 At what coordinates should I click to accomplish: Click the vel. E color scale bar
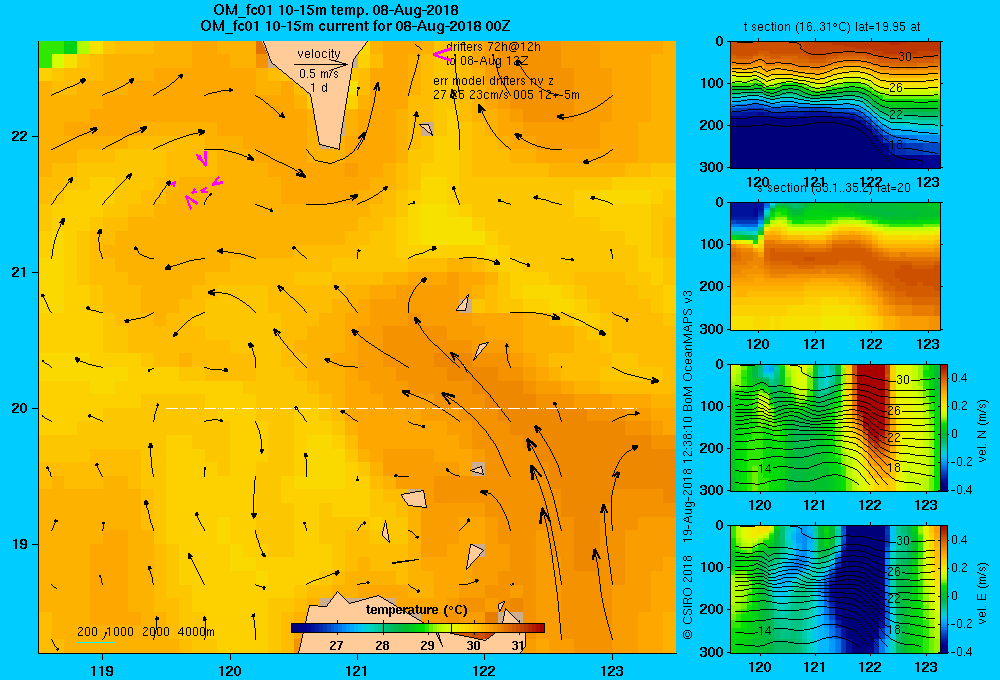[x=944, y=589]
